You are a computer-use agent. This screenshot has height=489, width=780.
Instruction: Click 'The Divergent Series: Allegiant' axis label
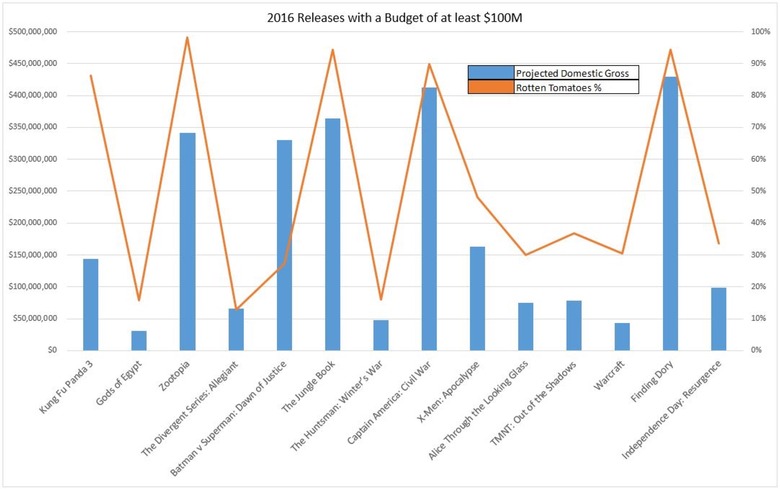coord(189,408)
